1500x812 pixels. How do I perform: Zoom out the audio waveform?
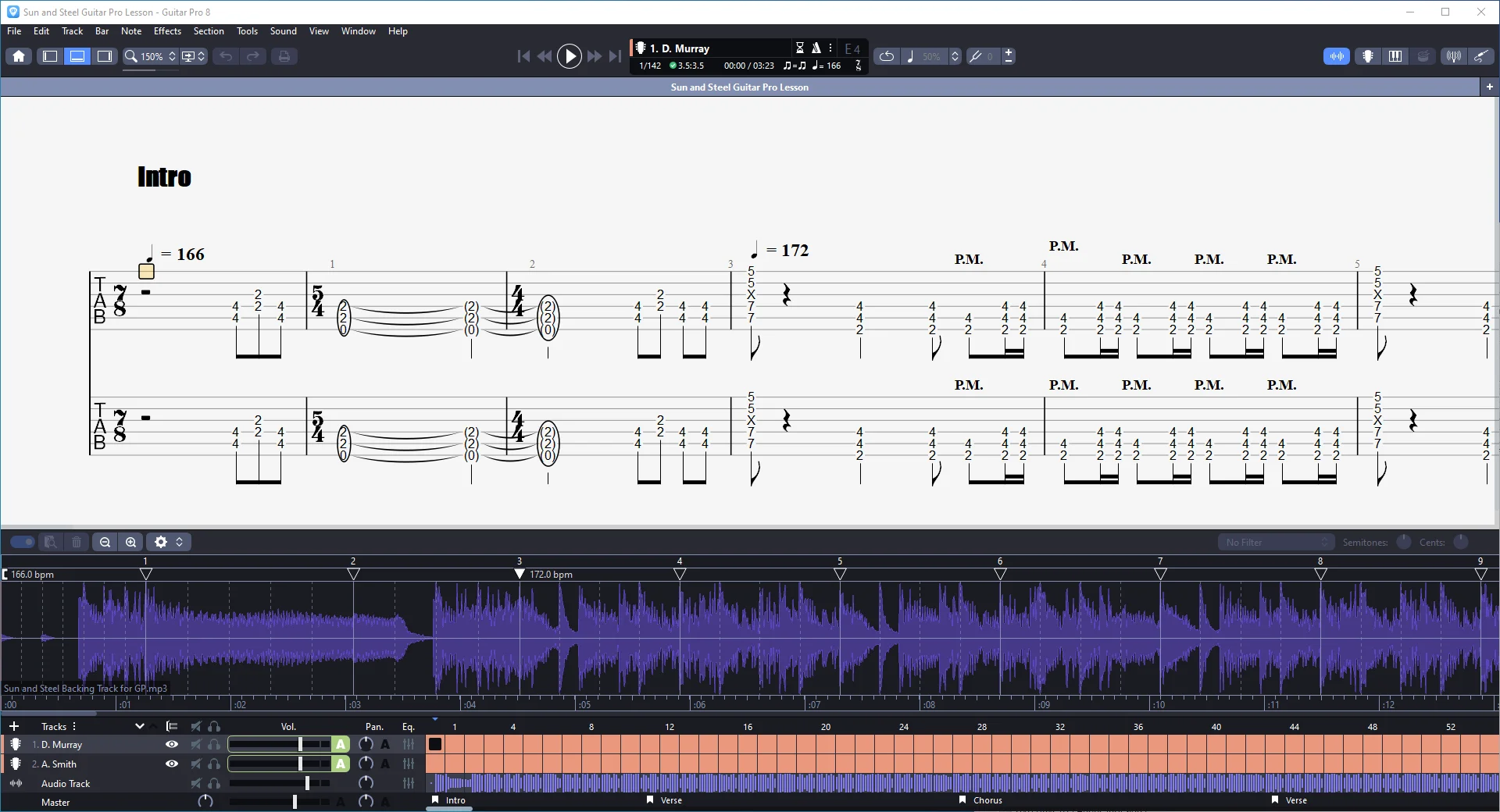(x=105, y=542)
